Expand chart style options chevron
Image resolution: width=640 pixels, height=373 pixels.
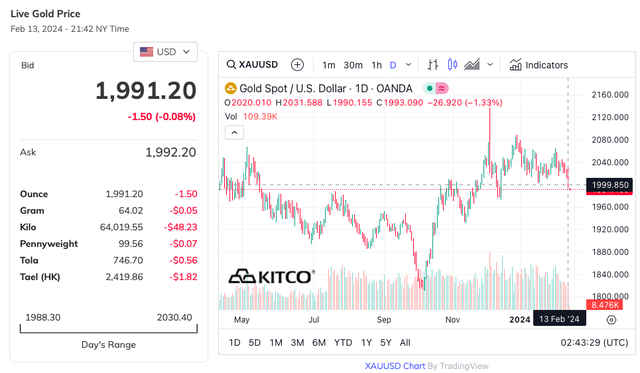490,64
